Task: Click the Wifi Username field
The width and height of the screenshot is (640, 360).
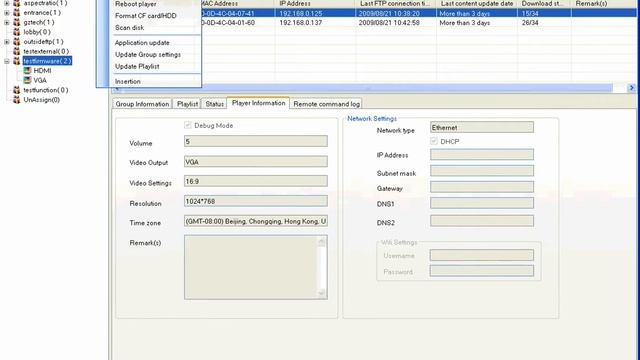Action: [482, 255]
